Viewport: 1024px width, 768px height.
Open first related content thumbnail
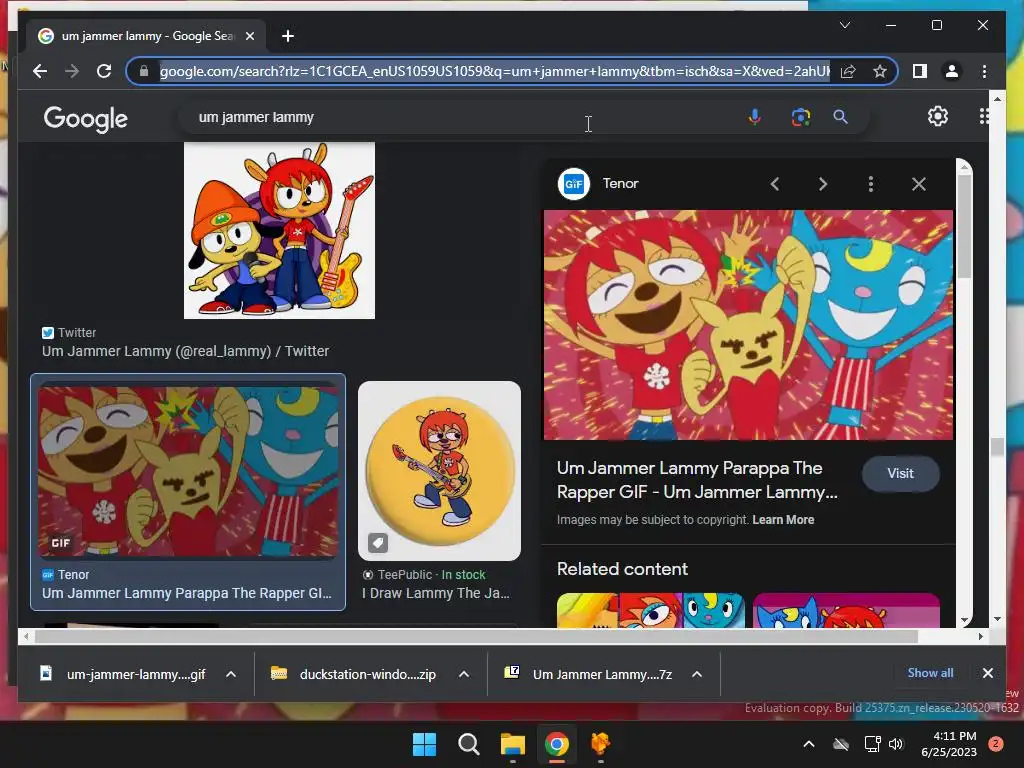(650, 611)
